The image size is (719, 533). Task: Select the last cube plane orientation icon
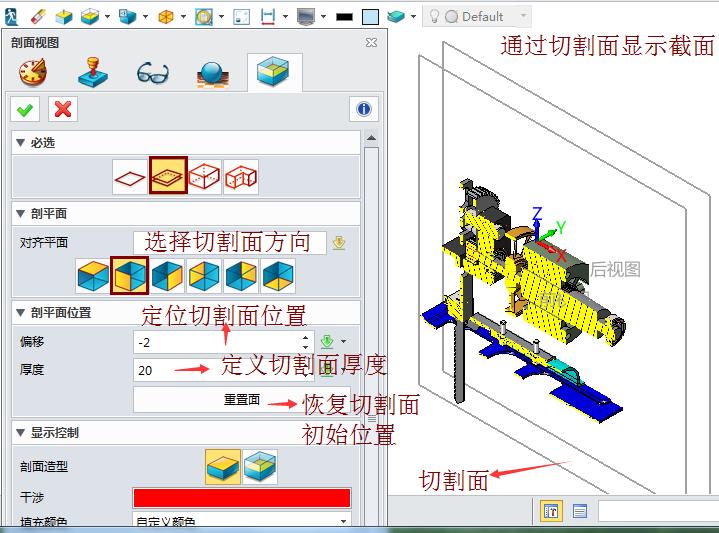(277, 274)
